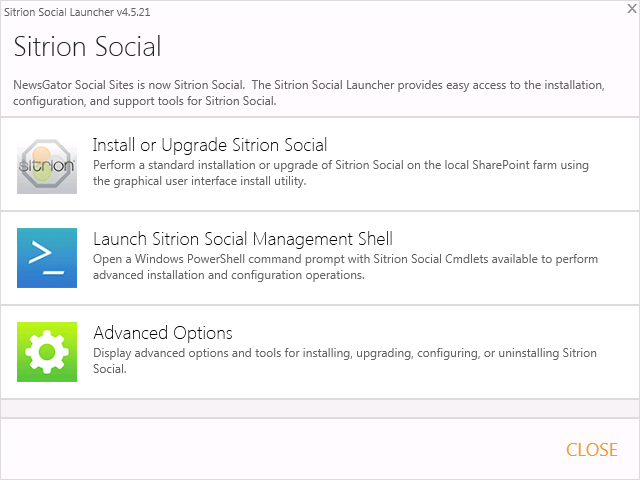Click the blank footer area left of CLOSE
640x480 pixels.
(280, 450)
